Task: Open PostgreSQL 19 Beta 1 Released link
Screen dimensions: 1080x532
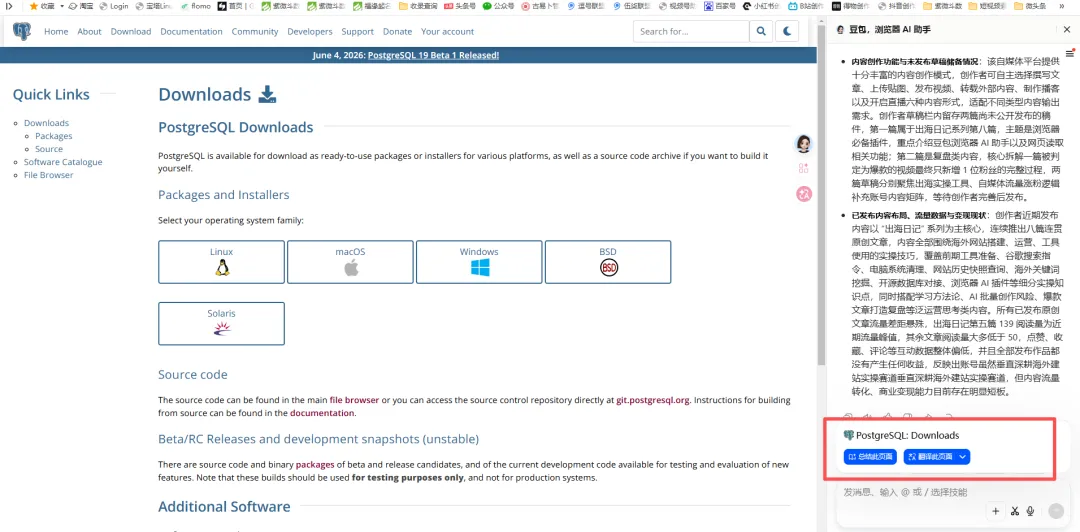Action: coord(433,55)
